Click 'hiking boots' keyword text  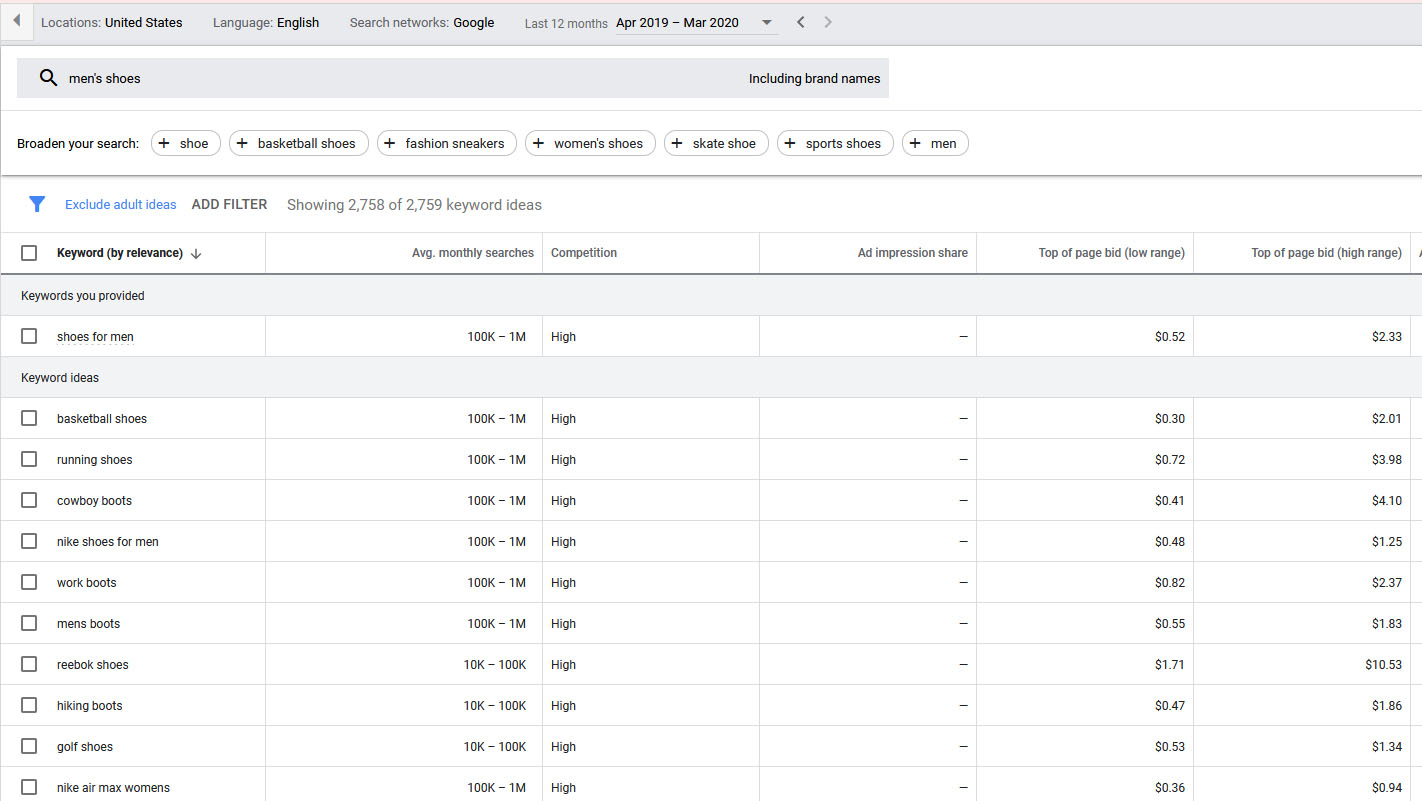(x=89, y=706)
